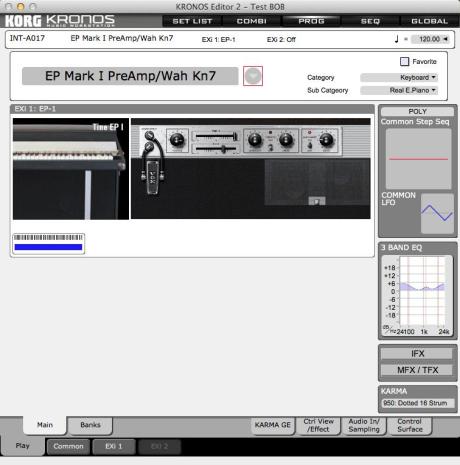Click the rightmost amp knob
The height and width of the screenshot is (465, 460).
(326, 140)
